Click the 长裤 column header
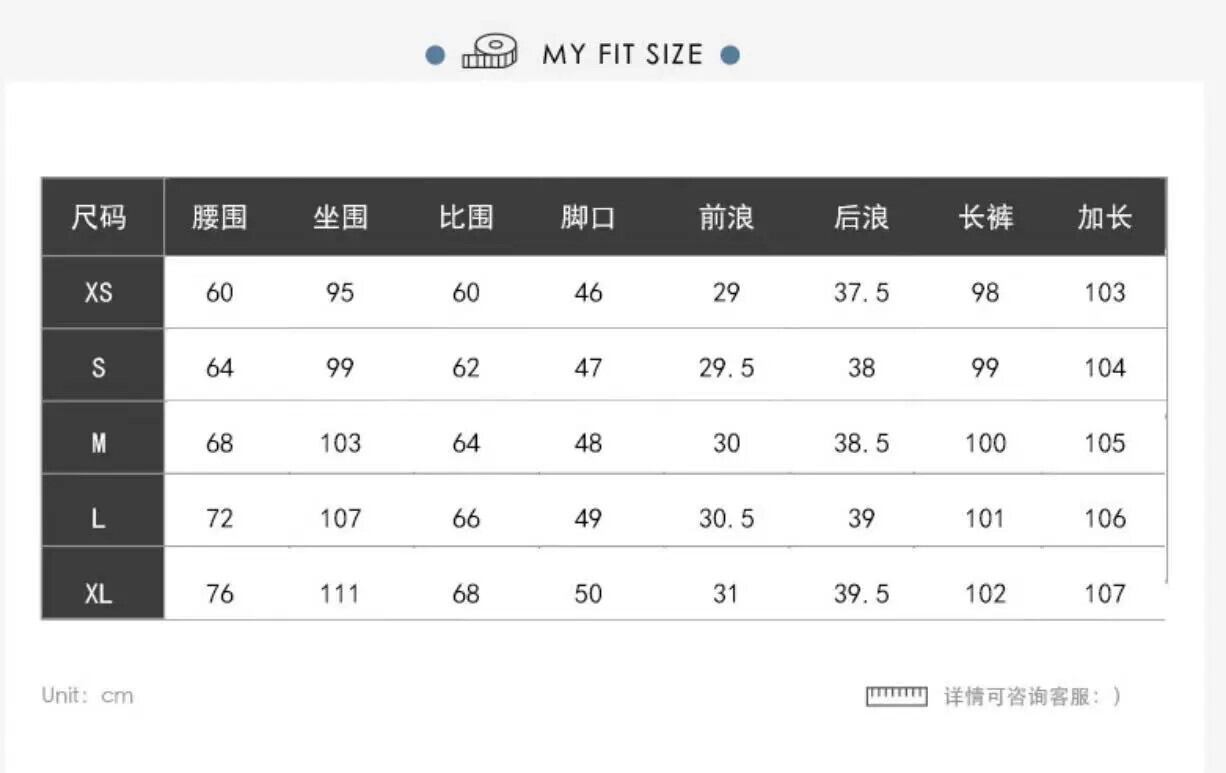Screen dimensions: 1226x773 point(985,217)
